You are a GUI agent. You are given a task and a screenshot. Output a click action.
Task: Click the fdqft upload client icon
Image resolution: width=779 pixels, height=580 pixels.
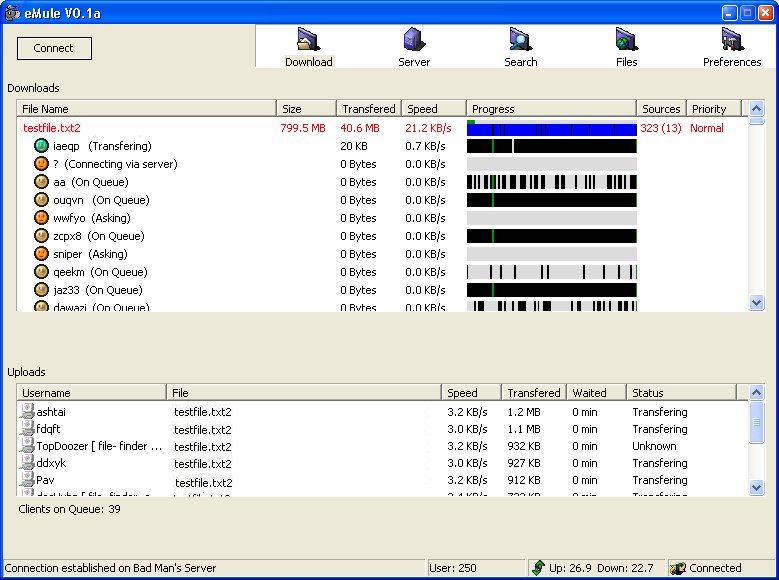click(x=27, y=428)
